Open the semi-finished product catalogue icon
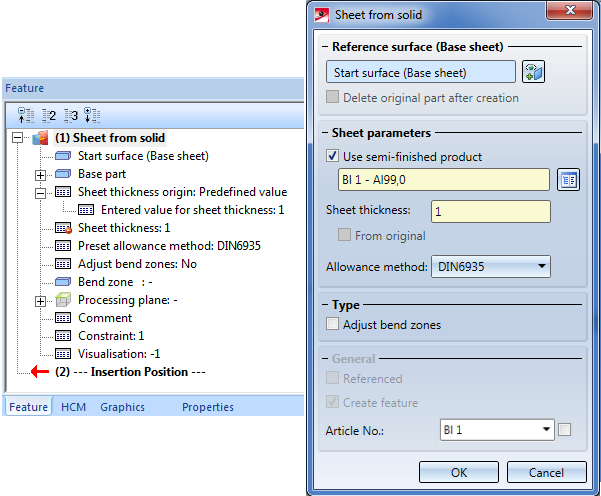 point(569,180)
